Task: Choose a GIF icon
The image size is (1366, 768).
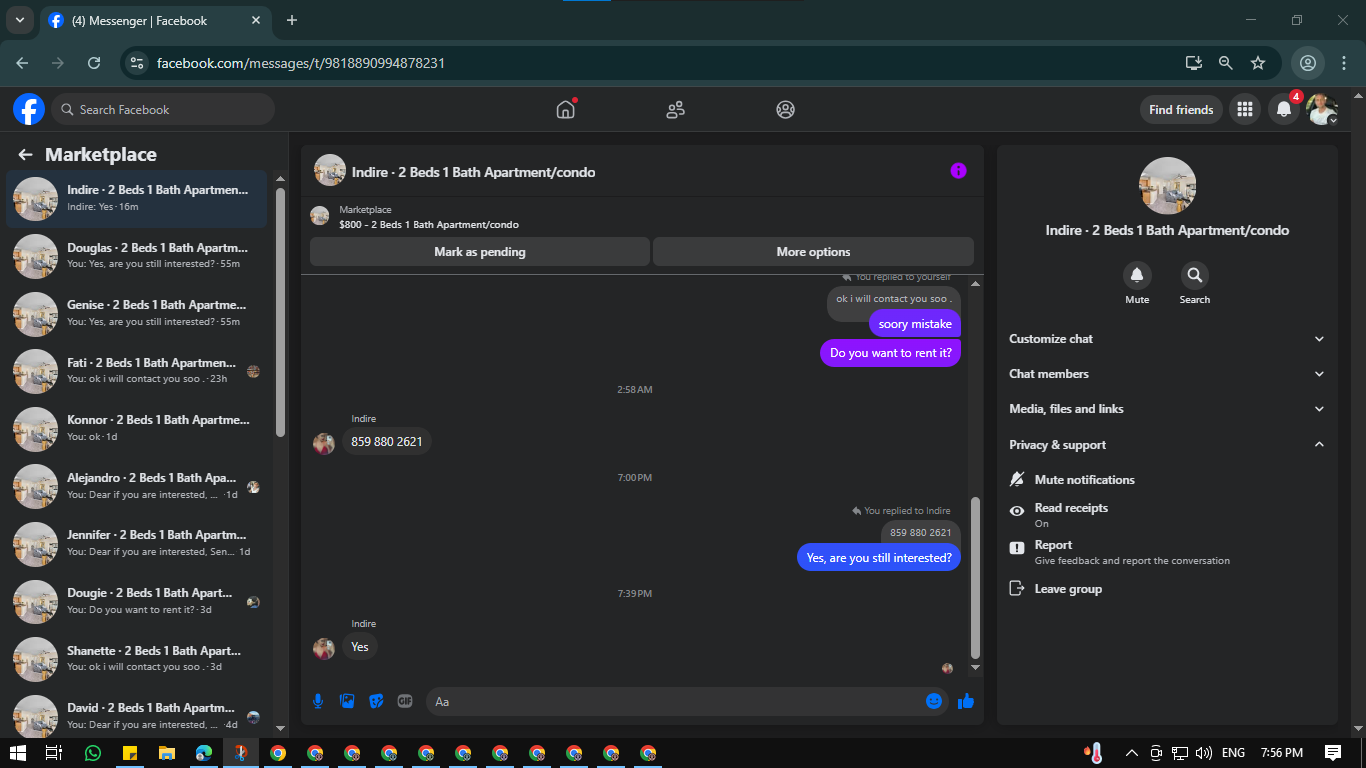Action: [405, 701]
